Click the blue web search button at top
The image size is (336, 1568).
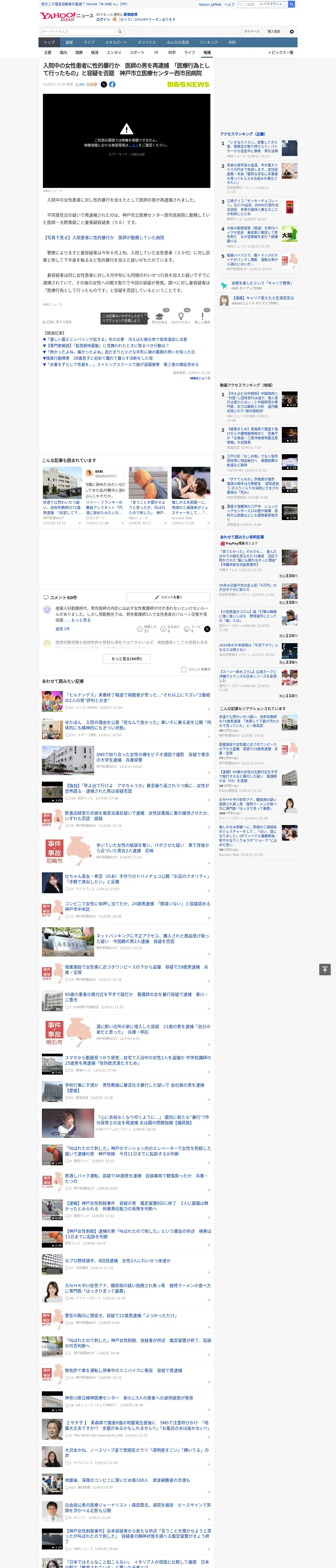(x=292, y=4)
